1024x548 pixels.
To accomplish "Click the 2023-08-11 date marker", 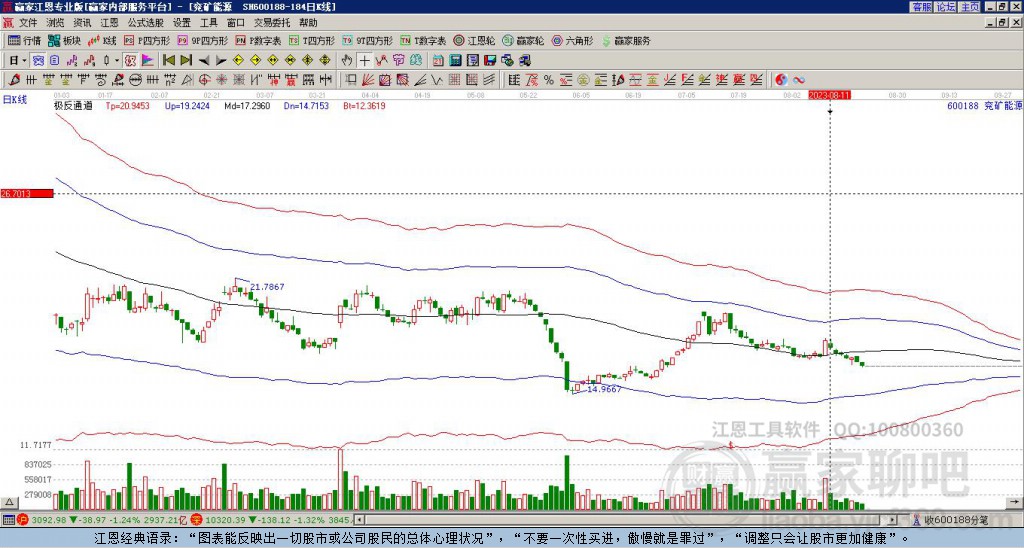I will [x=829, y=95].
